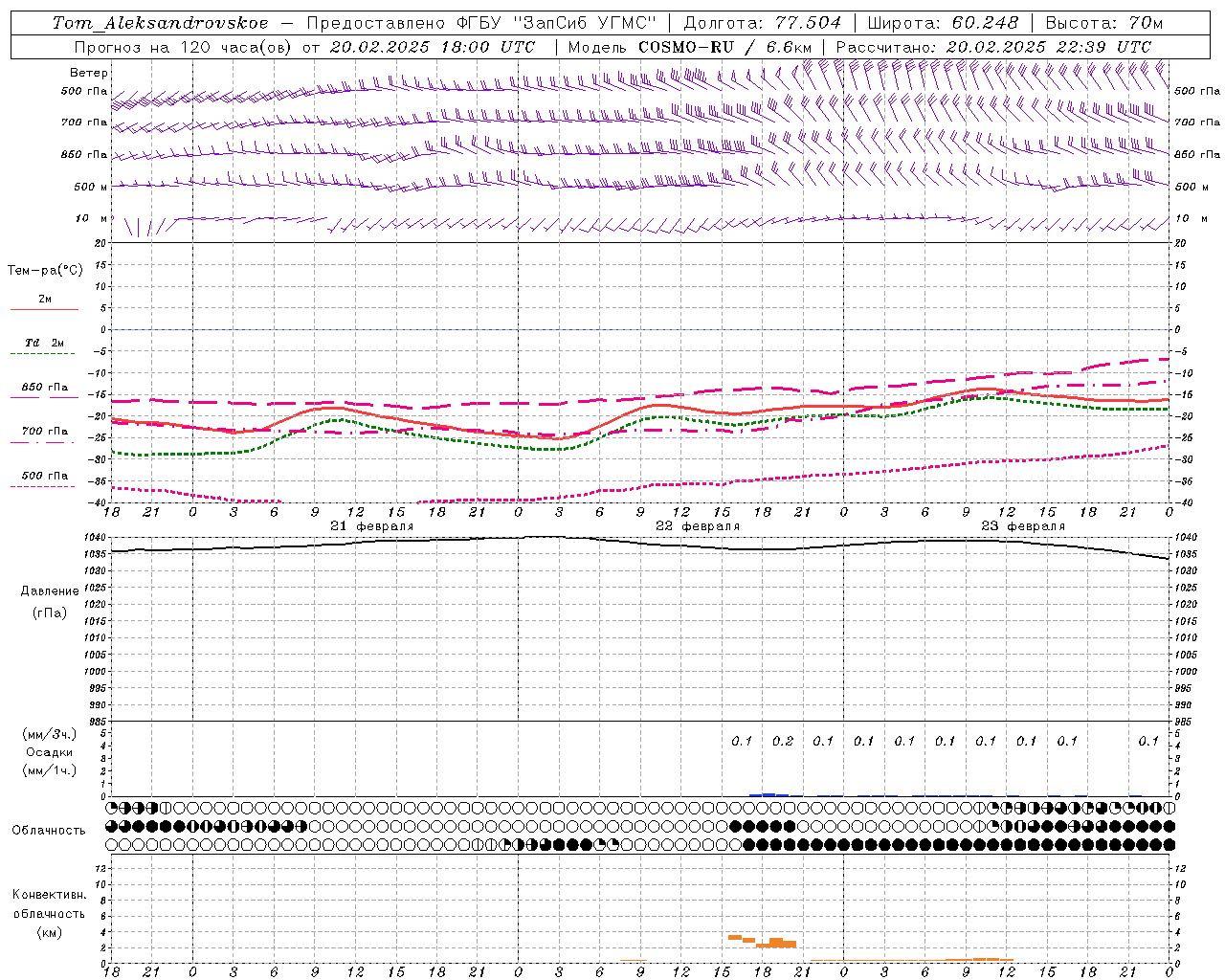Click the (мм/3ч.) precipitation unit label
This screenshot has width=1225, height=980.
click(x=50, y=734)
